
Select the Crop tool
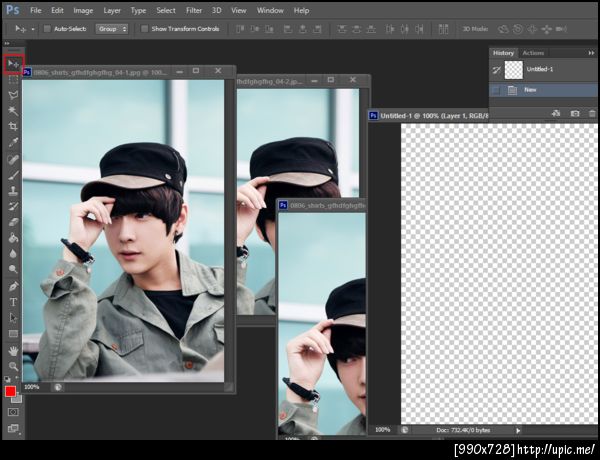tap(13, 127)
